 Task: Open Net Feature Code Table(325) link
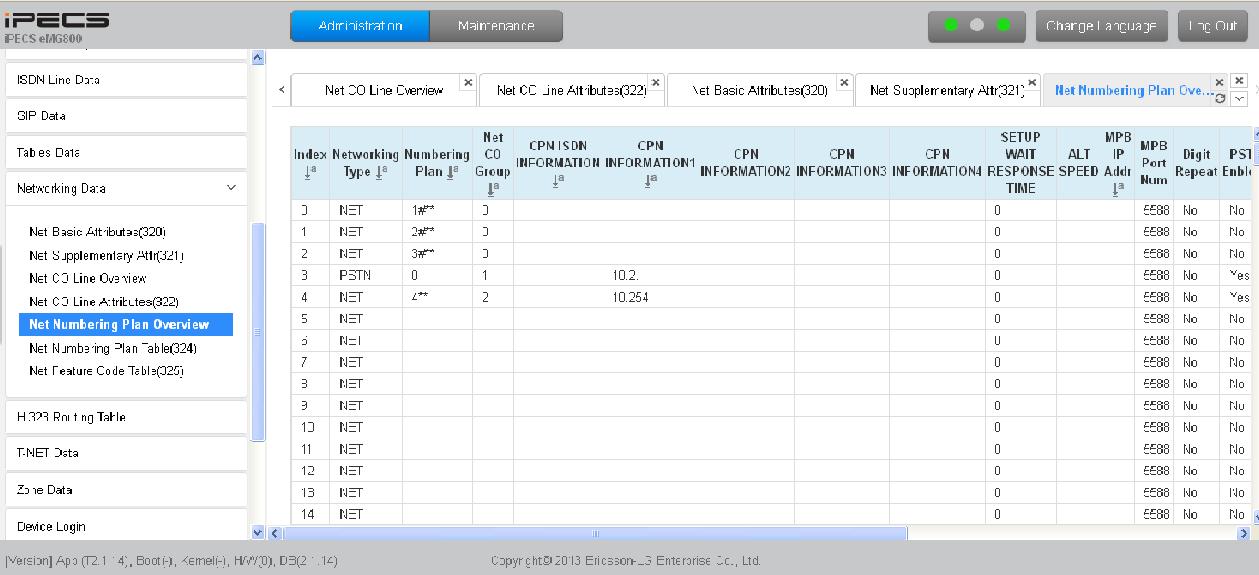tap(106, 371)
